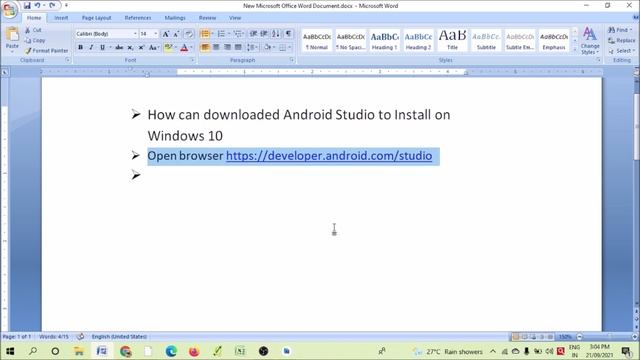Open Change Case dropdown (Aa)
640x360 pixels.
coord(153,47)
